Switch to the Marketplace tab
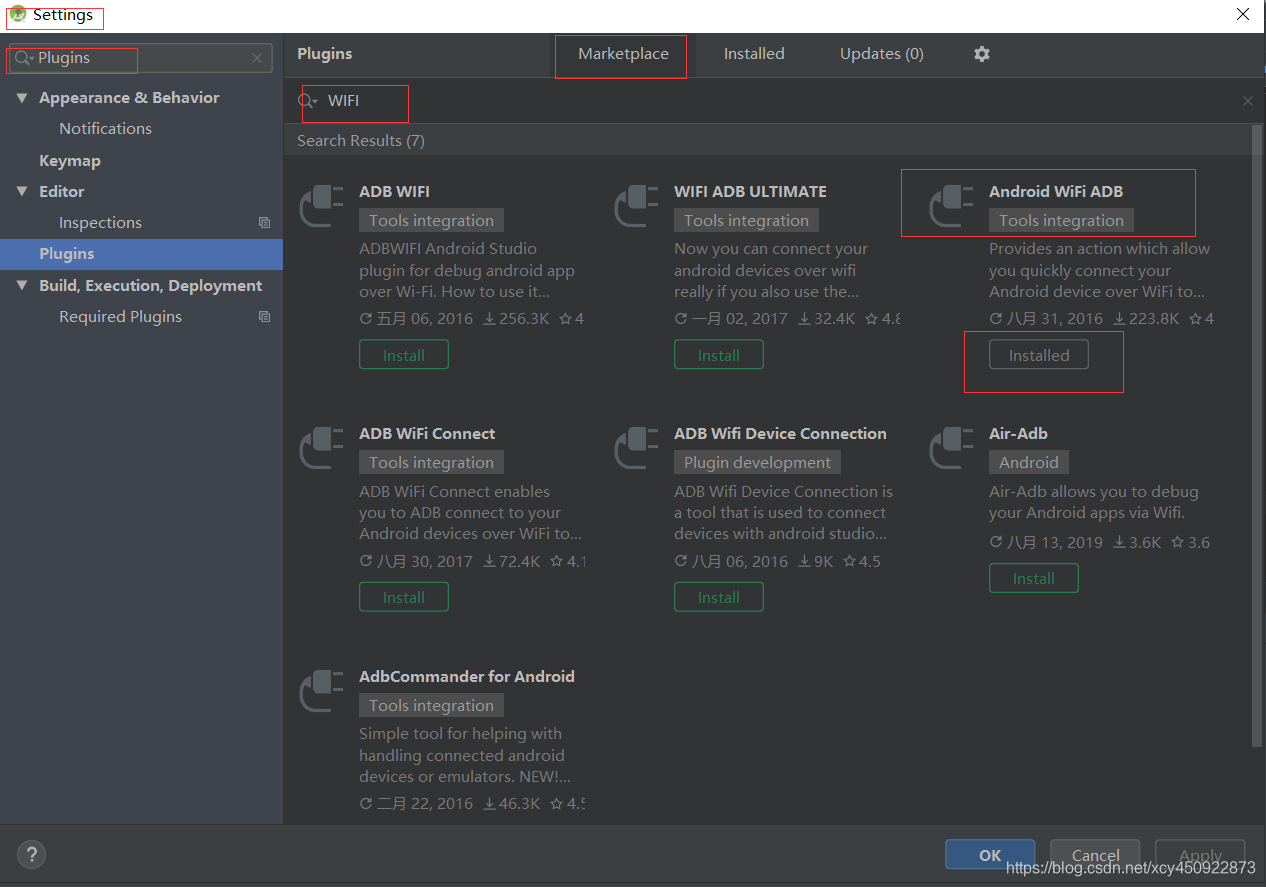This screenshot has width=1266, height=887. coord(623,54)
